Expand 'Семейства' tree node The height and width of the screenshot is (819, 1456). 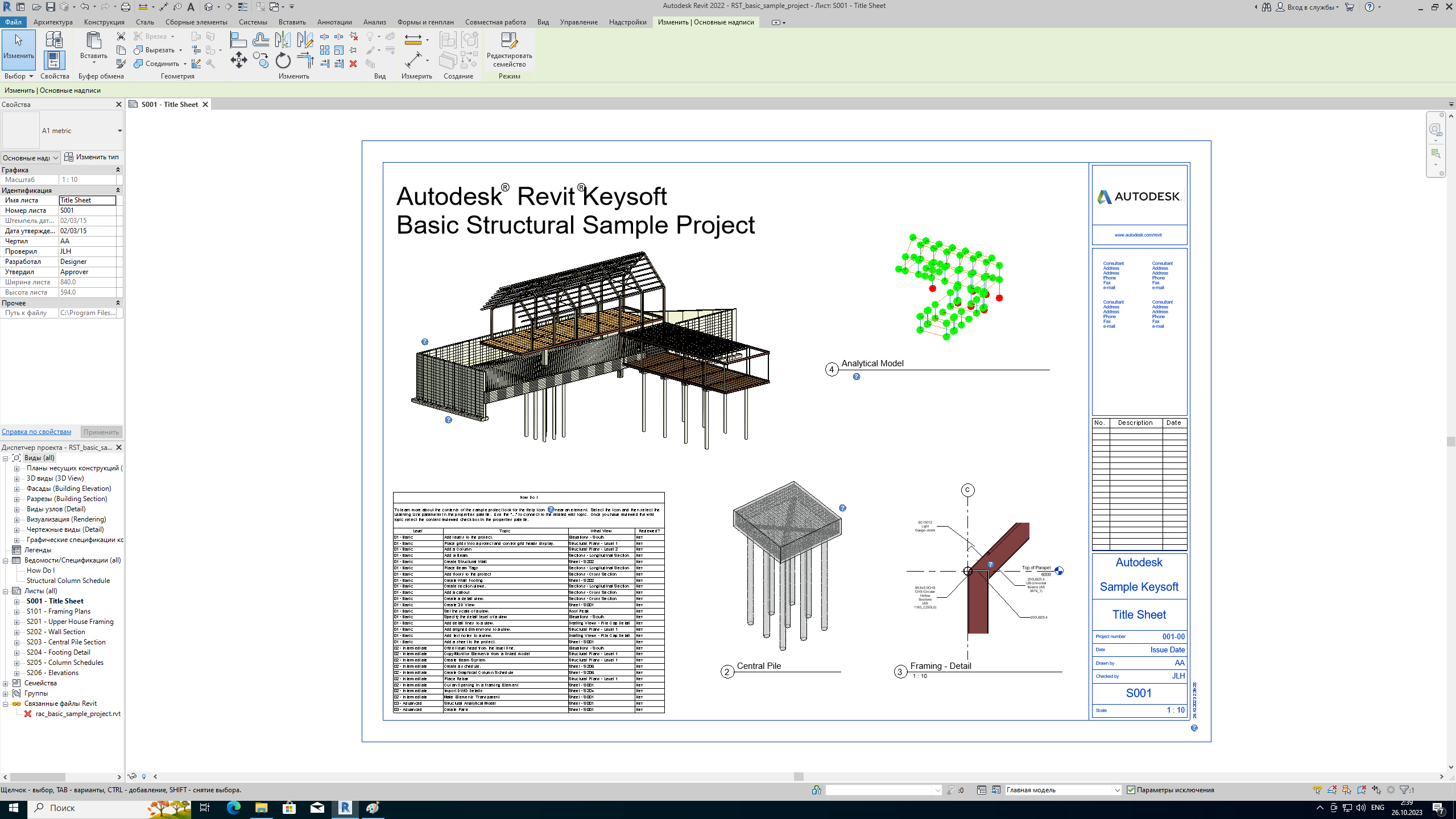tap(5, 683)
